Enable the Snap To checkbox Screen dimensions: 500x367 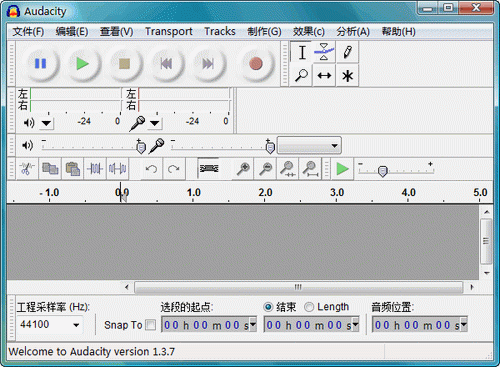(x=151, y=325)
